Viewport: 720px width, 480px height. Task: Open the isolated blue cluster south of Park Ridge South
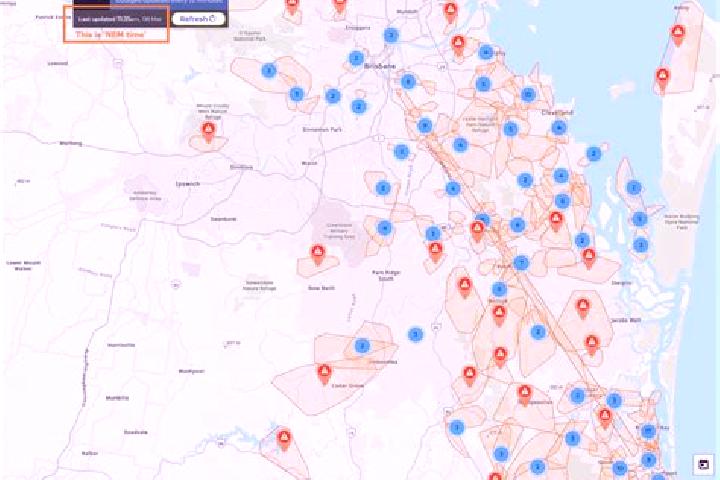[x=416, y=334]
